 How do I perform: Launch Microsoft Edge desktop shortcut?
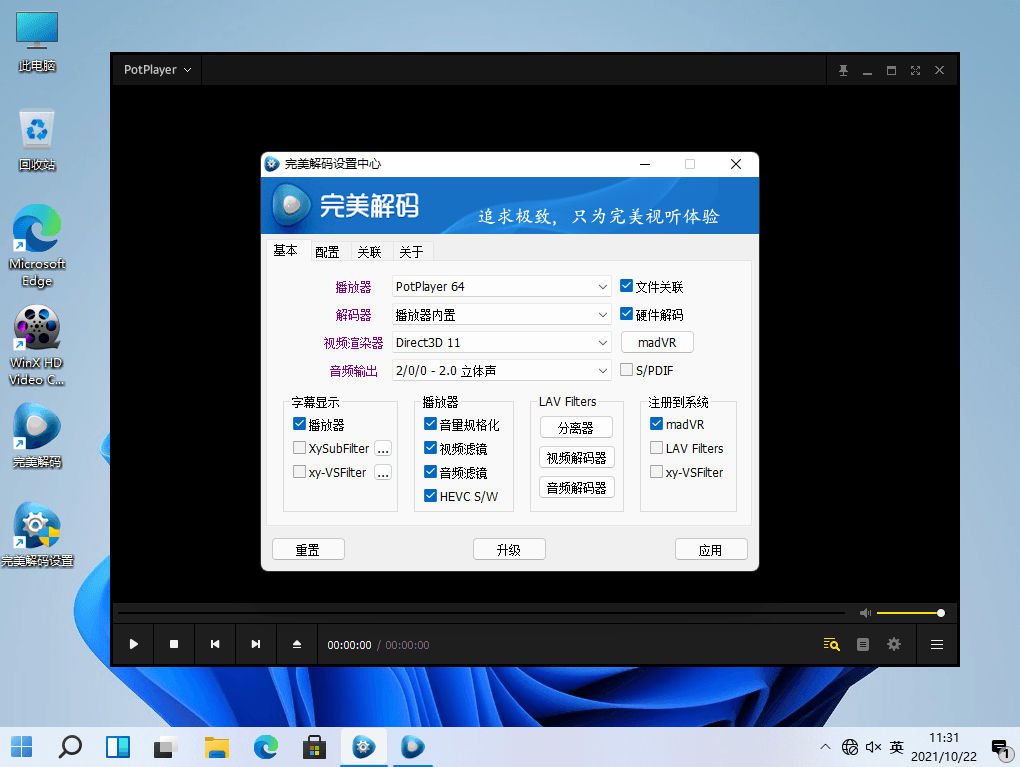click(x=37, y=246)
